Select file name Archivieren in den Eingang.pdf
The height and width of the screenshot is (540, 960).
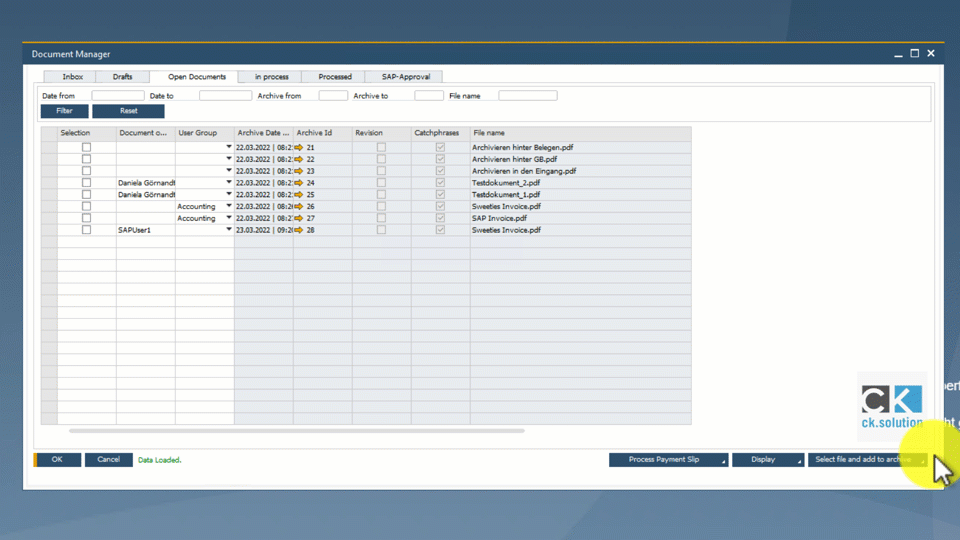(x=524, y=171)
